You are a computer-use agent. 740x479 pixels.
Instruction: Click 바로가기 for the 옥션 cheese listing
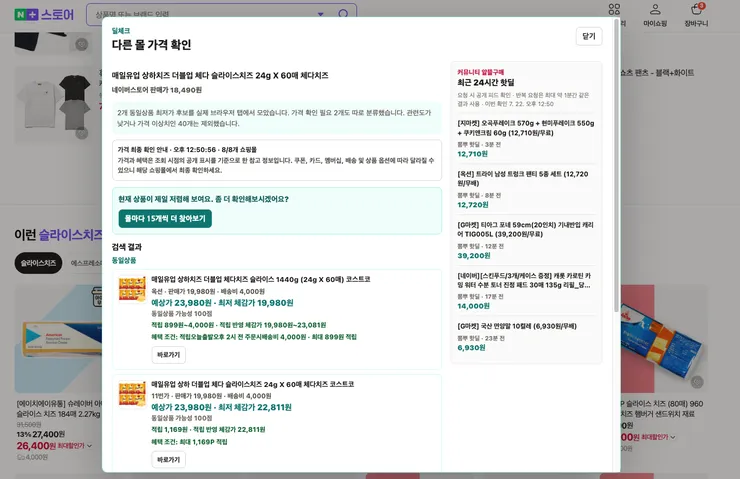click(168, 355)
